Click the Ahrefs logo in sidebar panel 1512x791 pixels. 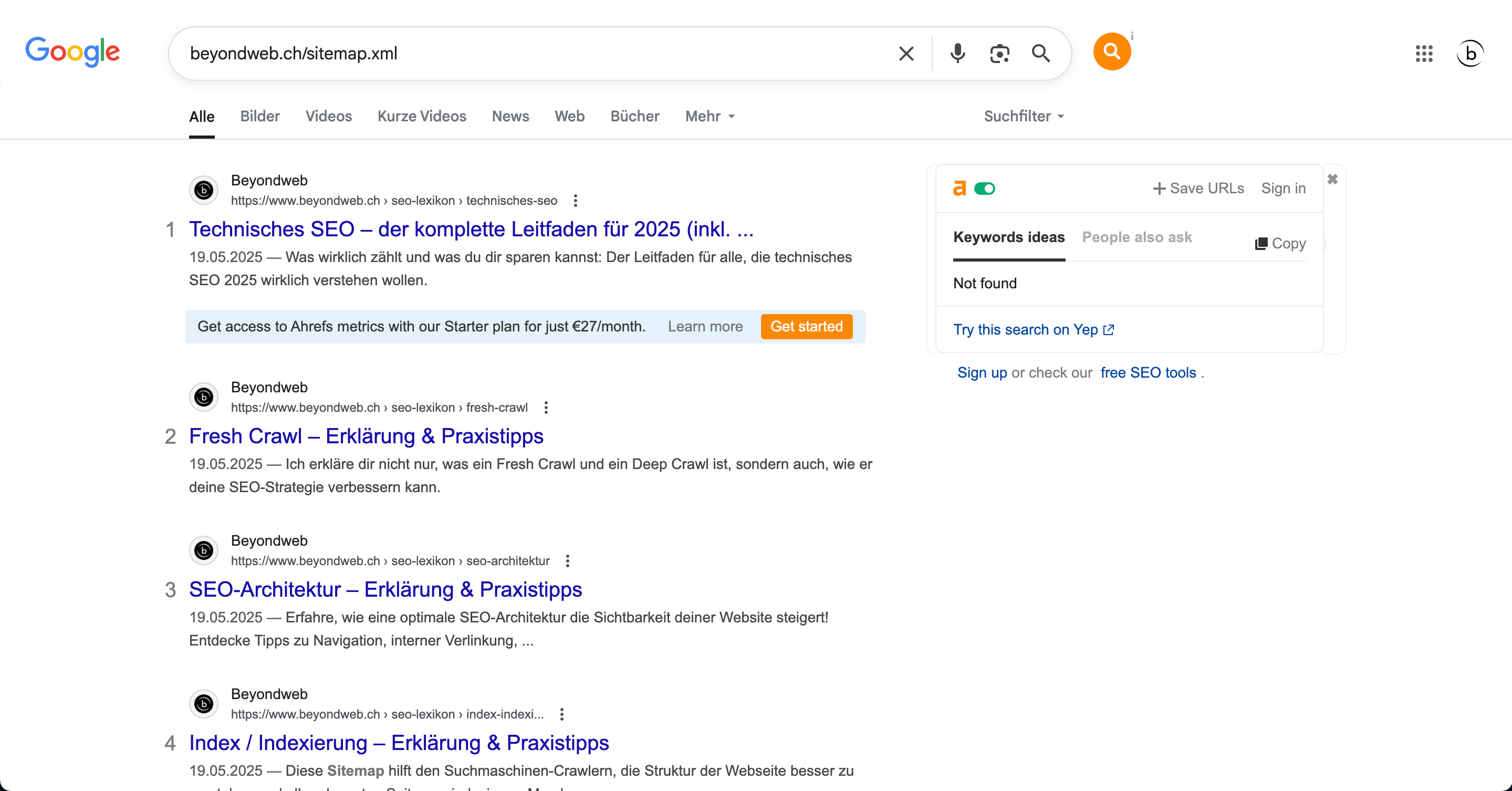coord(960,189)
